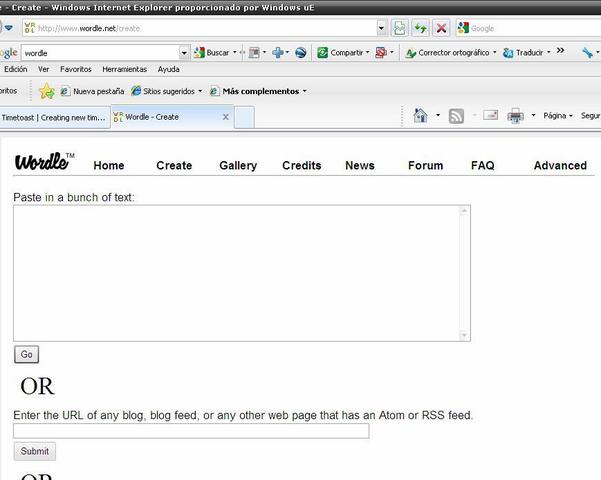Viewport: 601px width, 480px height.
Task: Click the add to favorites star icon
Action: point(47,91)
